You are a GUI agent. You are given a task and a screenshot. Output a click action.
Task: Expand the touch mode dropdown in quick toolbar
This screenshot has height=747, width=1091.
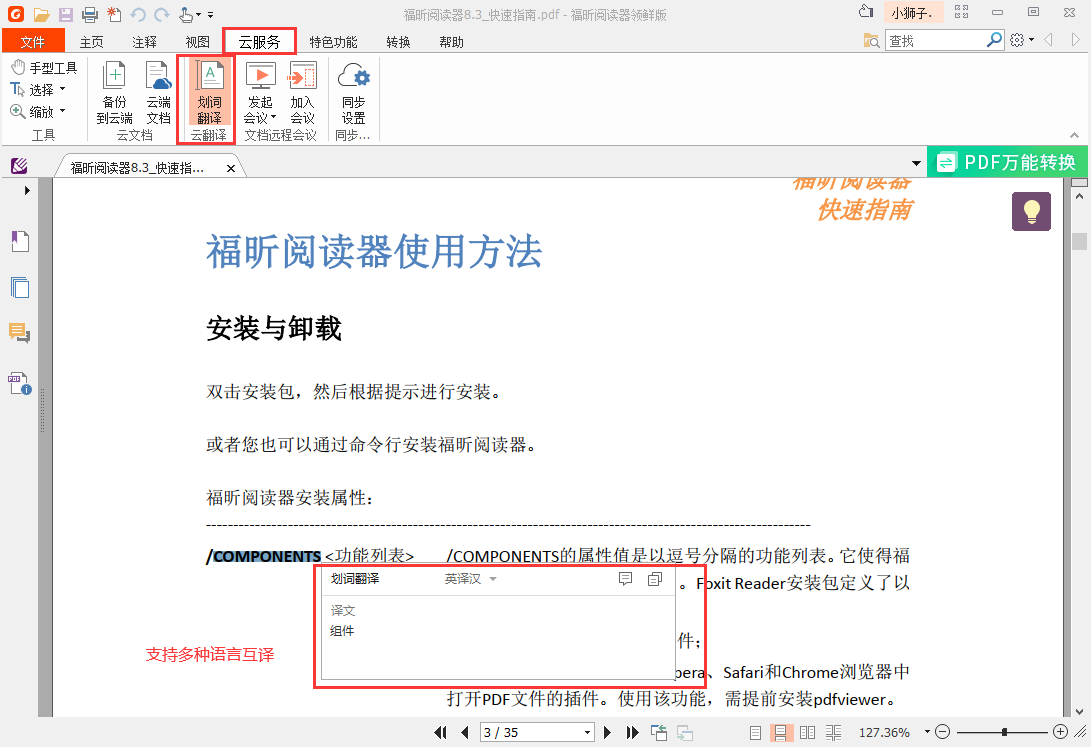(198, 15)
